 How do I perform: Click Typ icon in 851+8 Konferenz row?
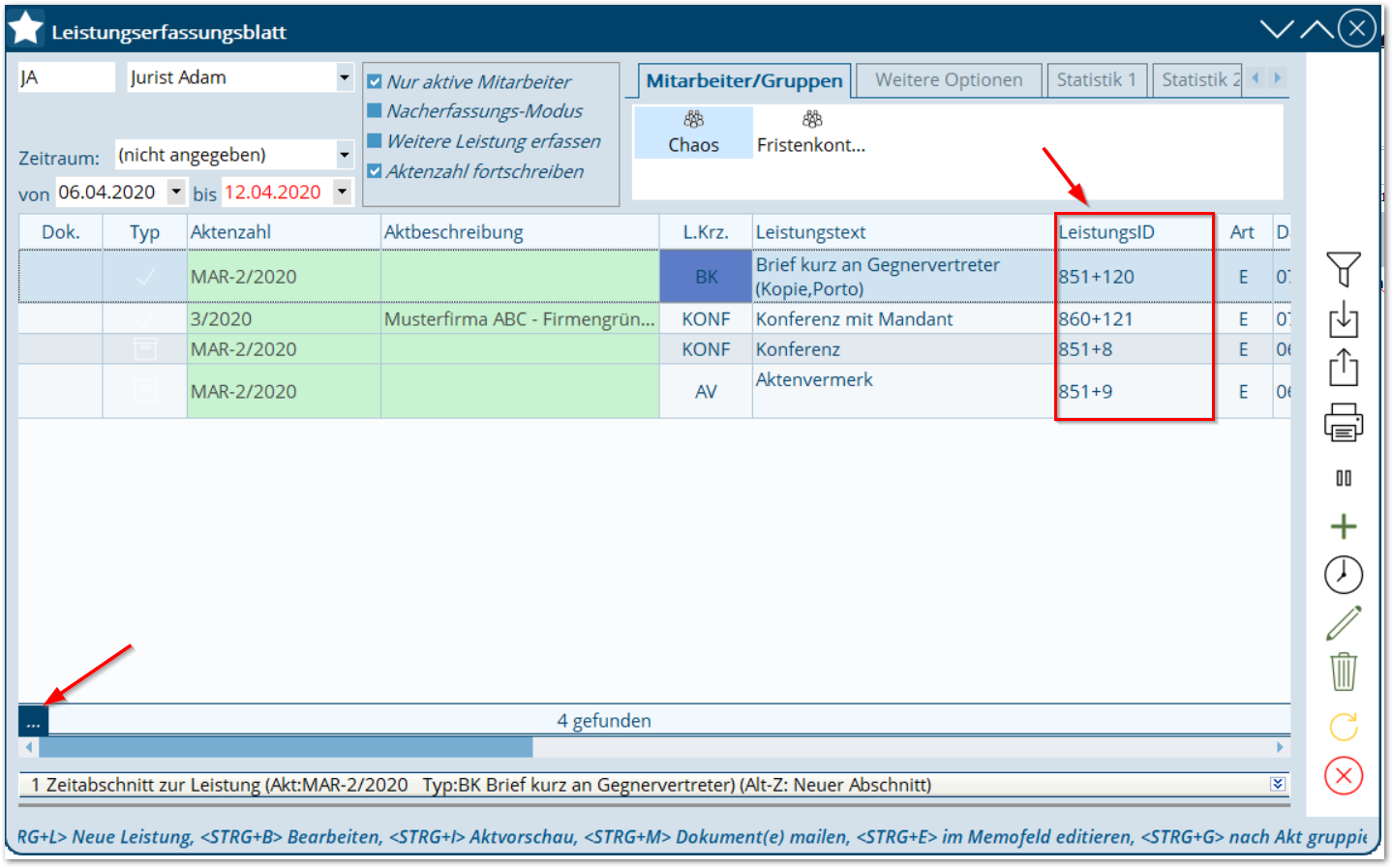144,349
